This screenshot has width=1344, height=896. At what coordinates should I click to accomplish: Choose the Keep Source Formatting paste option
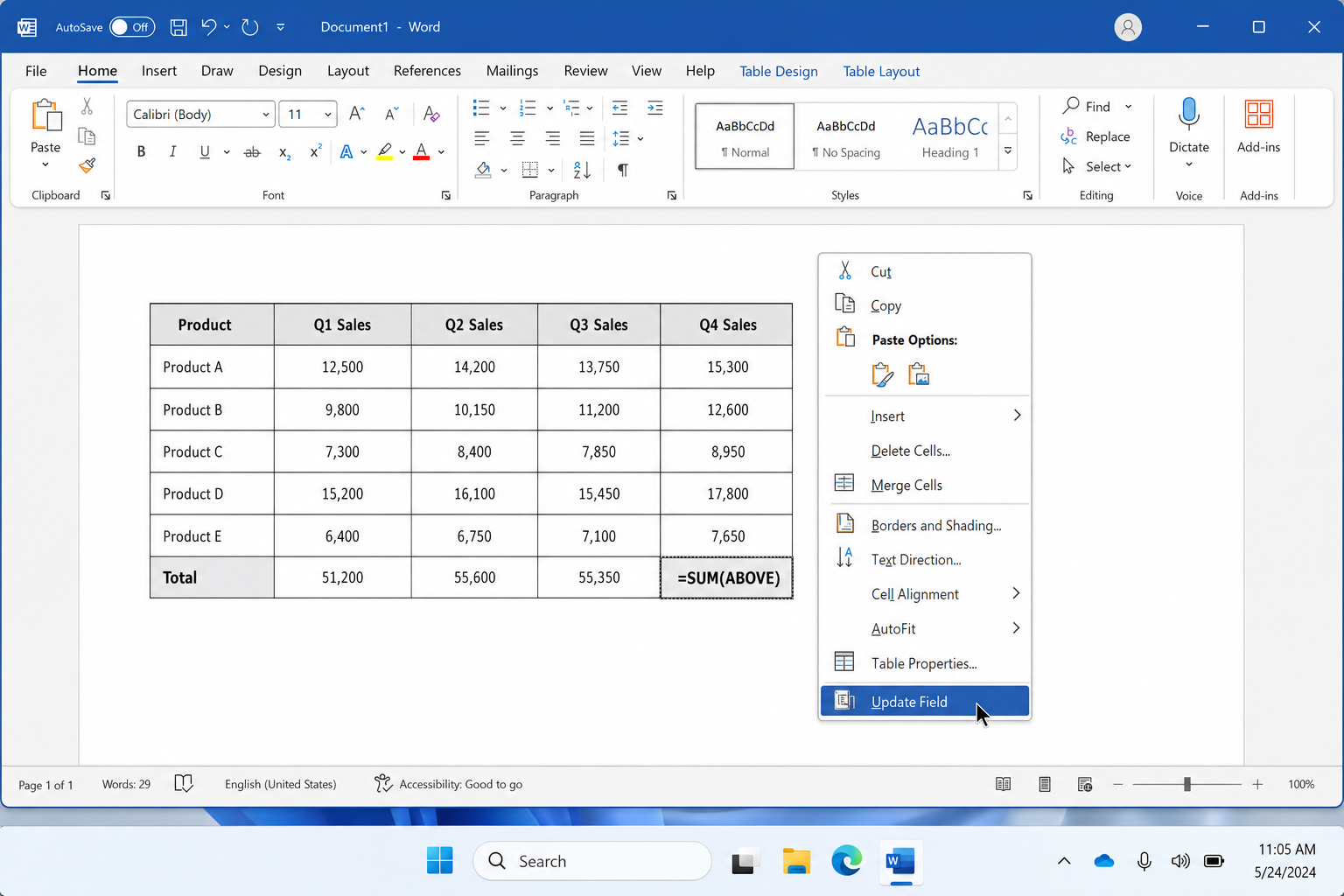click(883, 375)
